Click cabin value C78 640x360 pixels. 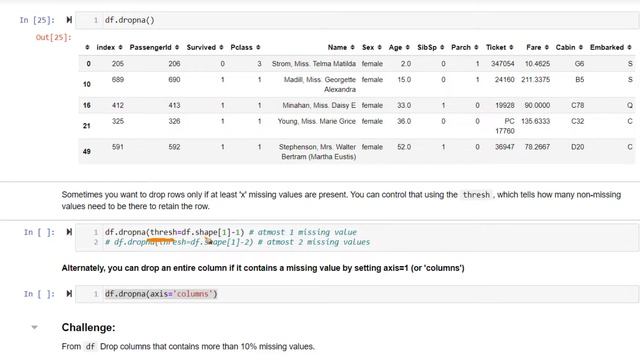pyautogui.click(x=578, y=105)
